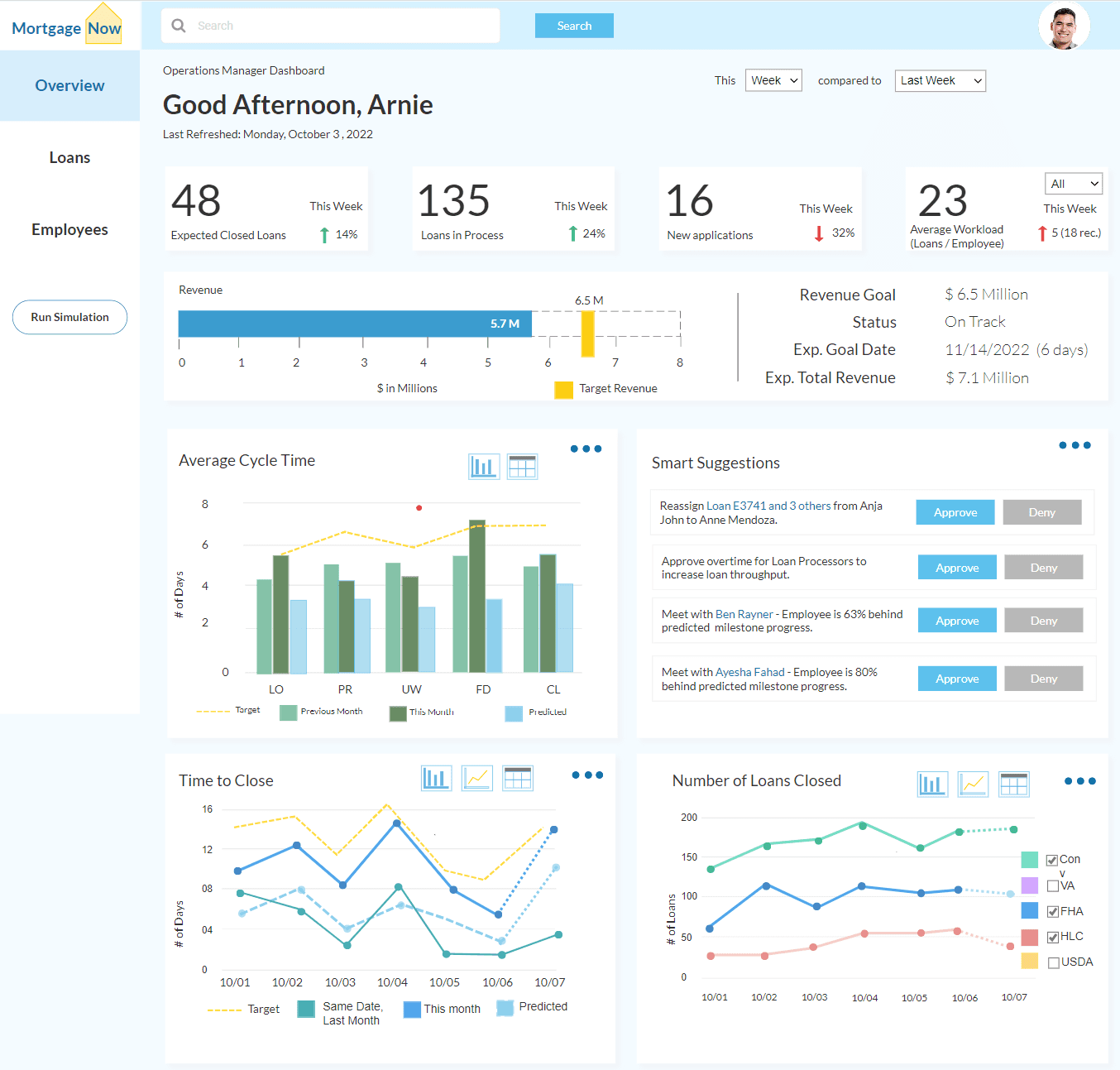Click the VA loan purple color swatch

pos(1030,885)
